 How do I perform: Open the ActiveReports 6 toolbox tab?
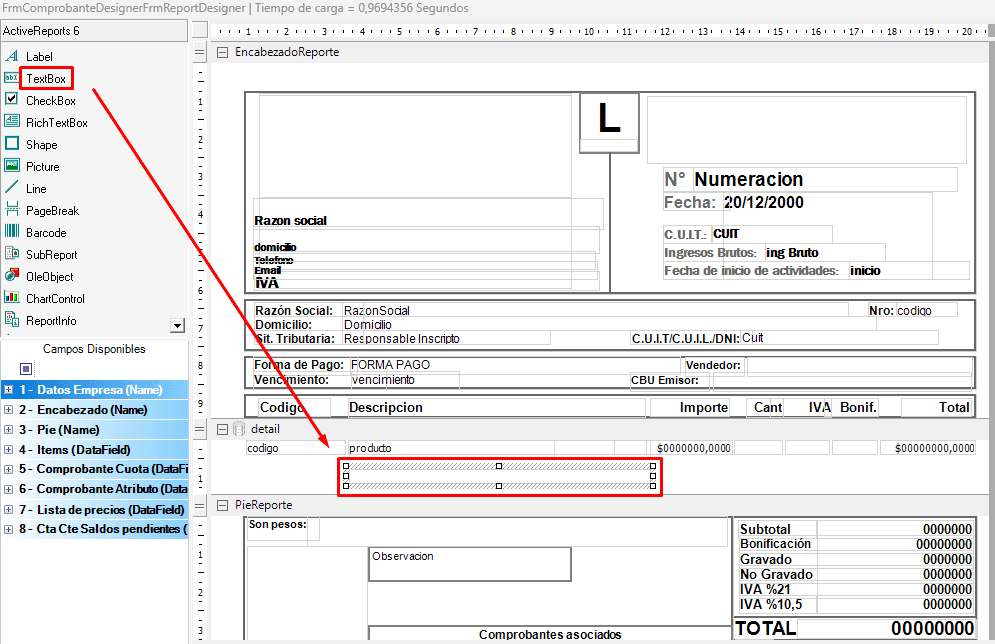click(x=93, y=31)
